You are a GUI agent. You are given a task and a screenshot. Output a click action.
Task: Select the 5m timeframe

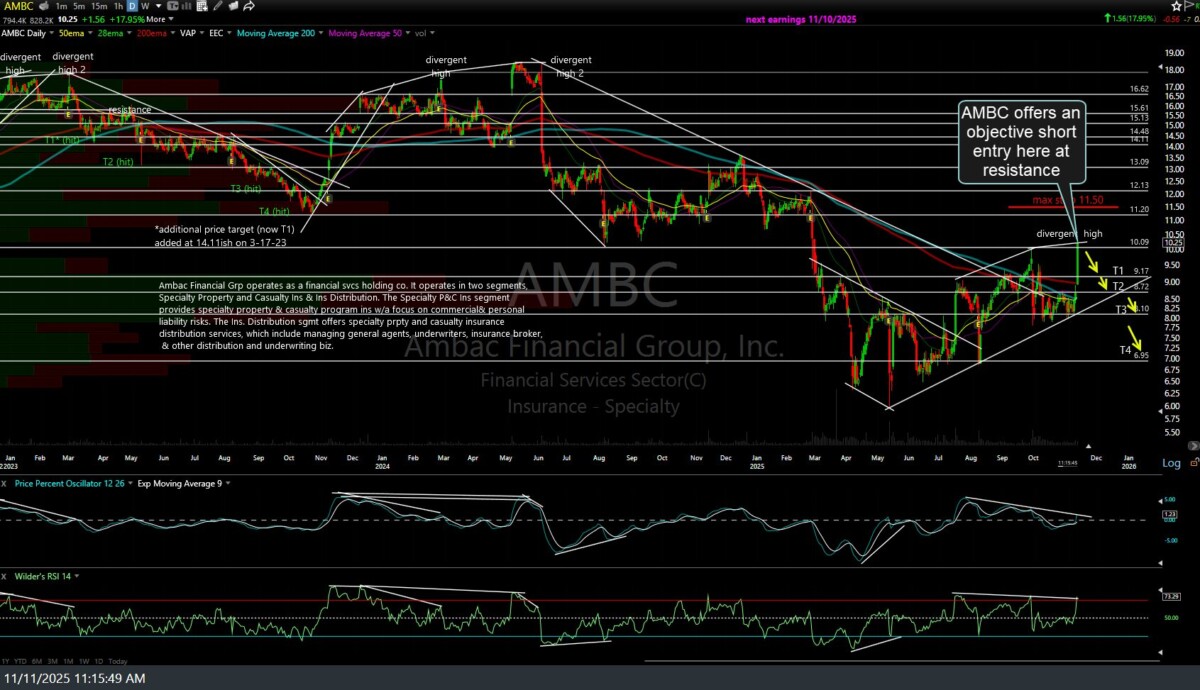[81, 6]
